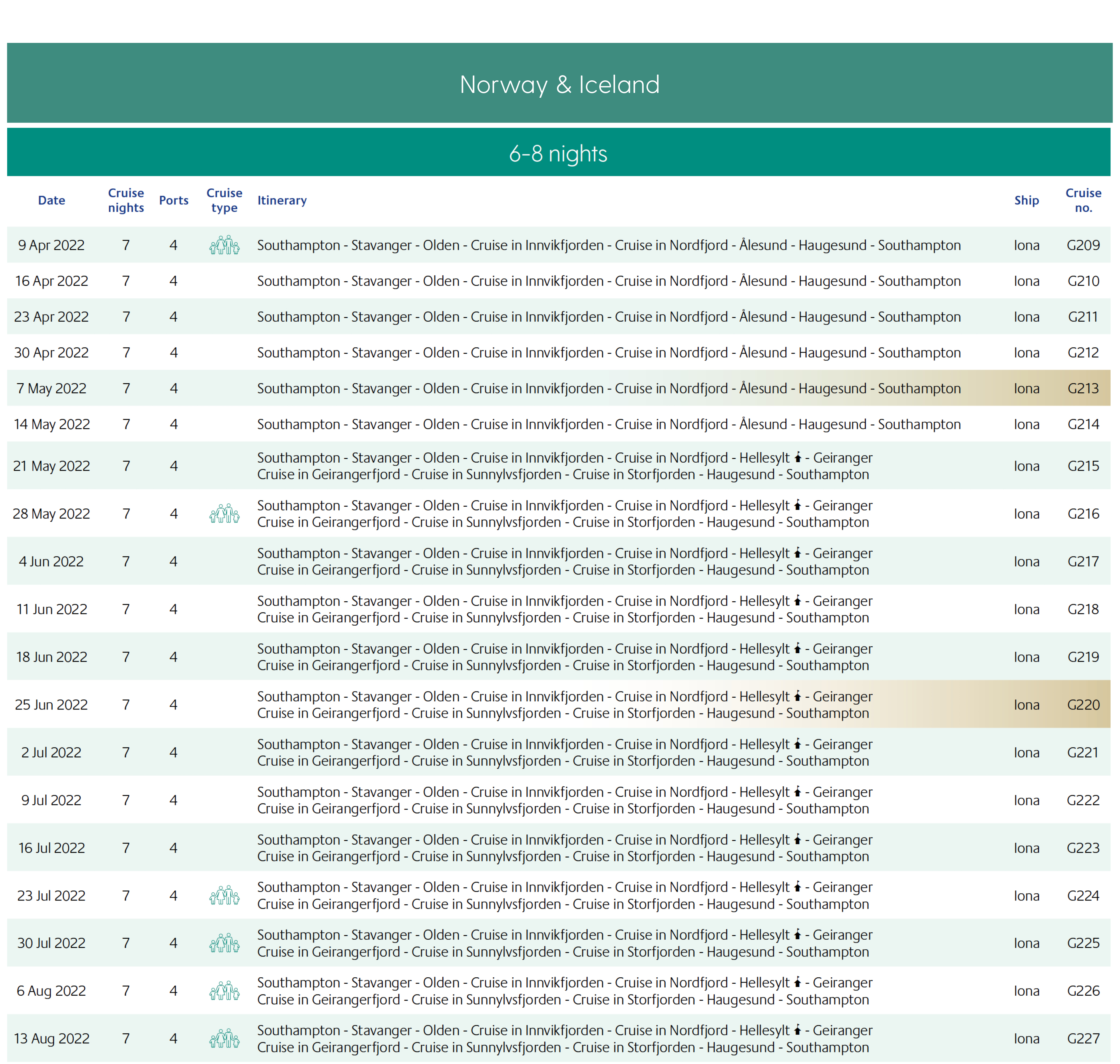Click the family cruise icon for 30 Jul 2022

tap(224, 943)
